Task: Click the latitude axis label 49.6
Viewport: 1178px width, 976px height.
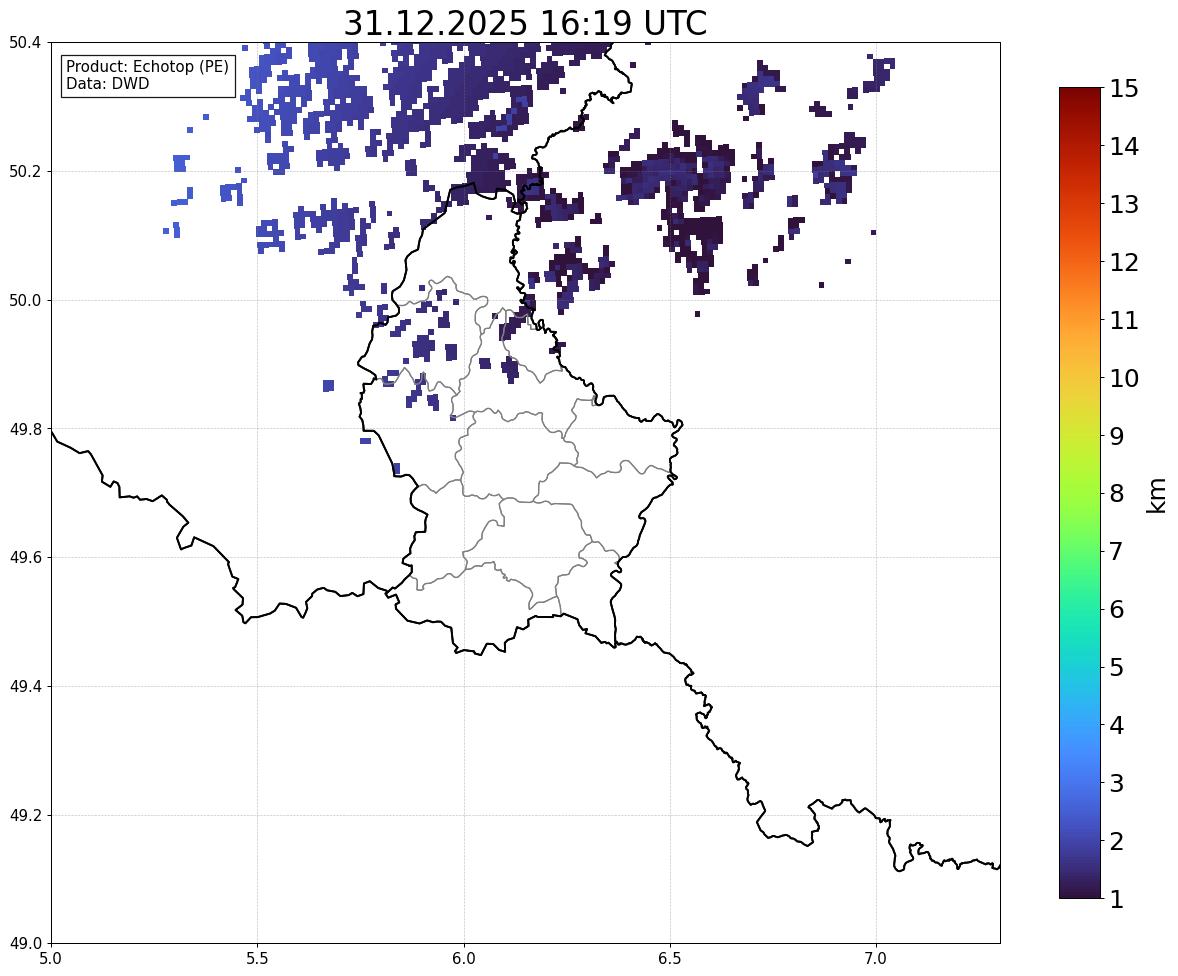Action: coord(25,557)
